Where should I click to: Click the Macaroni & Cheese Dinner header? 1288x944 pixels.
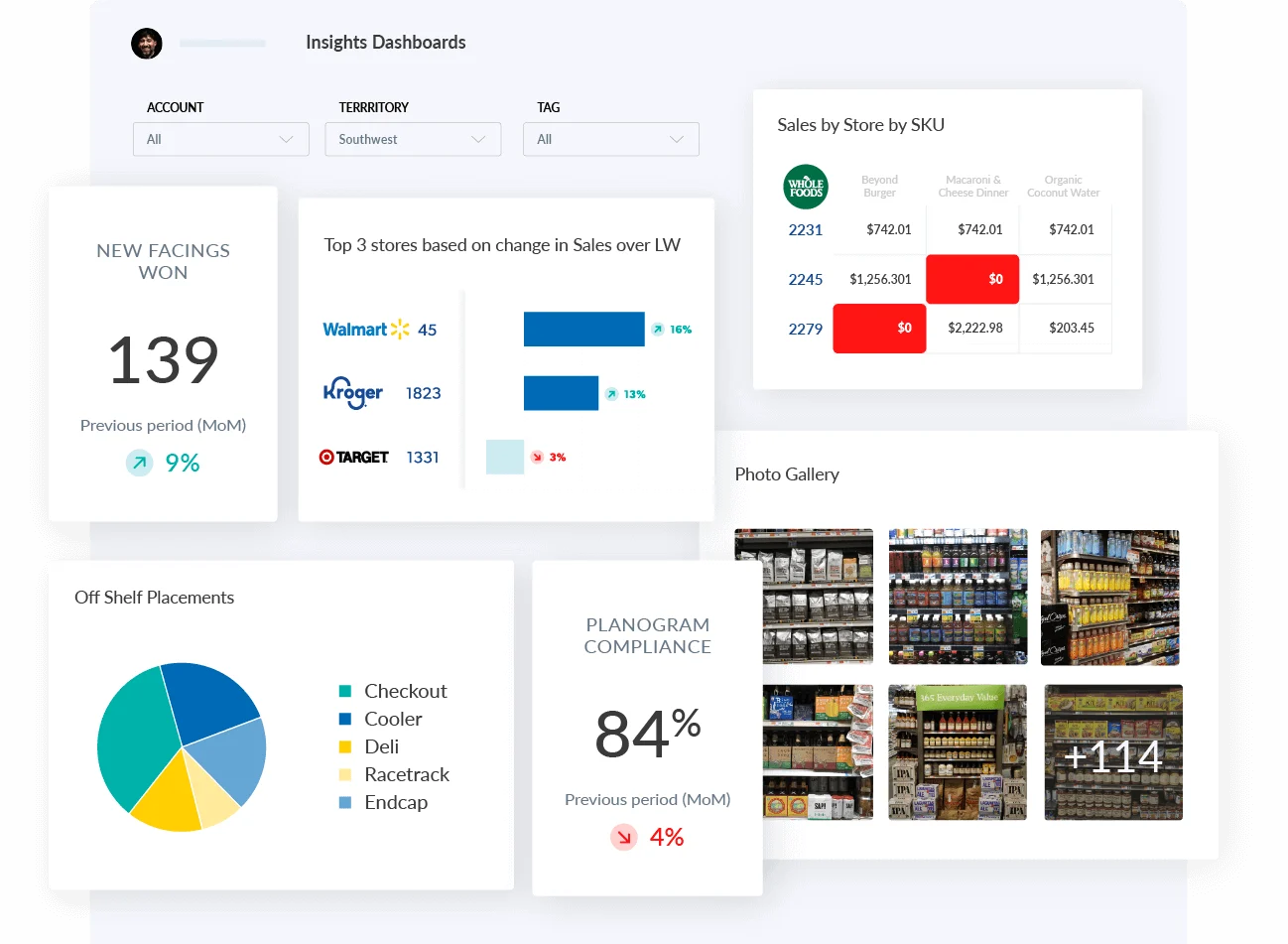973,187
